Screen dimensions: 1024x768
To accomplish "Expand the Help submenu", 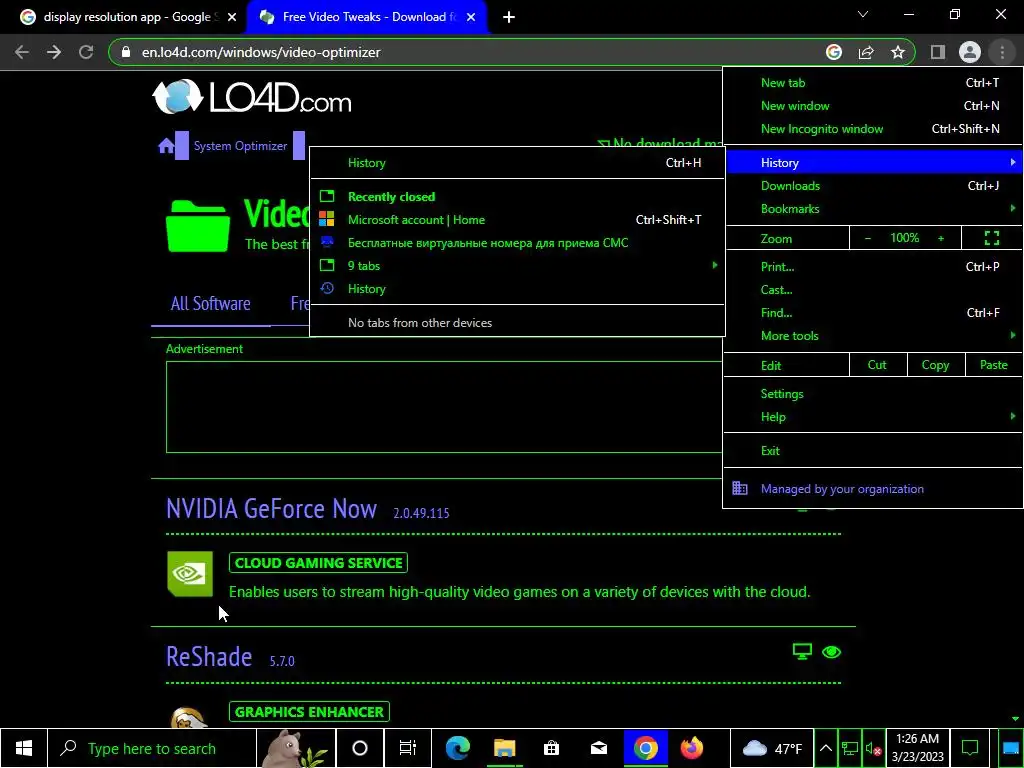I will [872, 417].
